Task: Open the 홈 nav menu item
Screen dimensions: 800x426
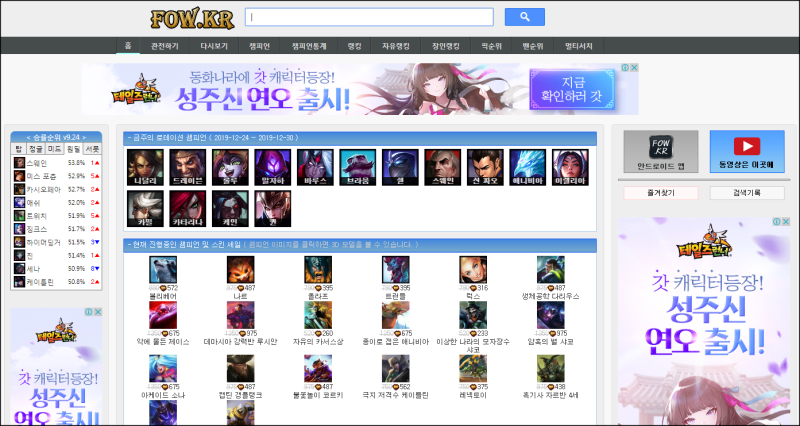Action: coord(128,45)
